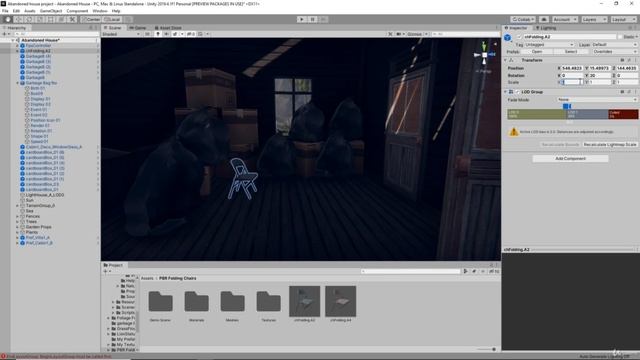Click Recalculate Lightmap Scale button

(610, 144)
